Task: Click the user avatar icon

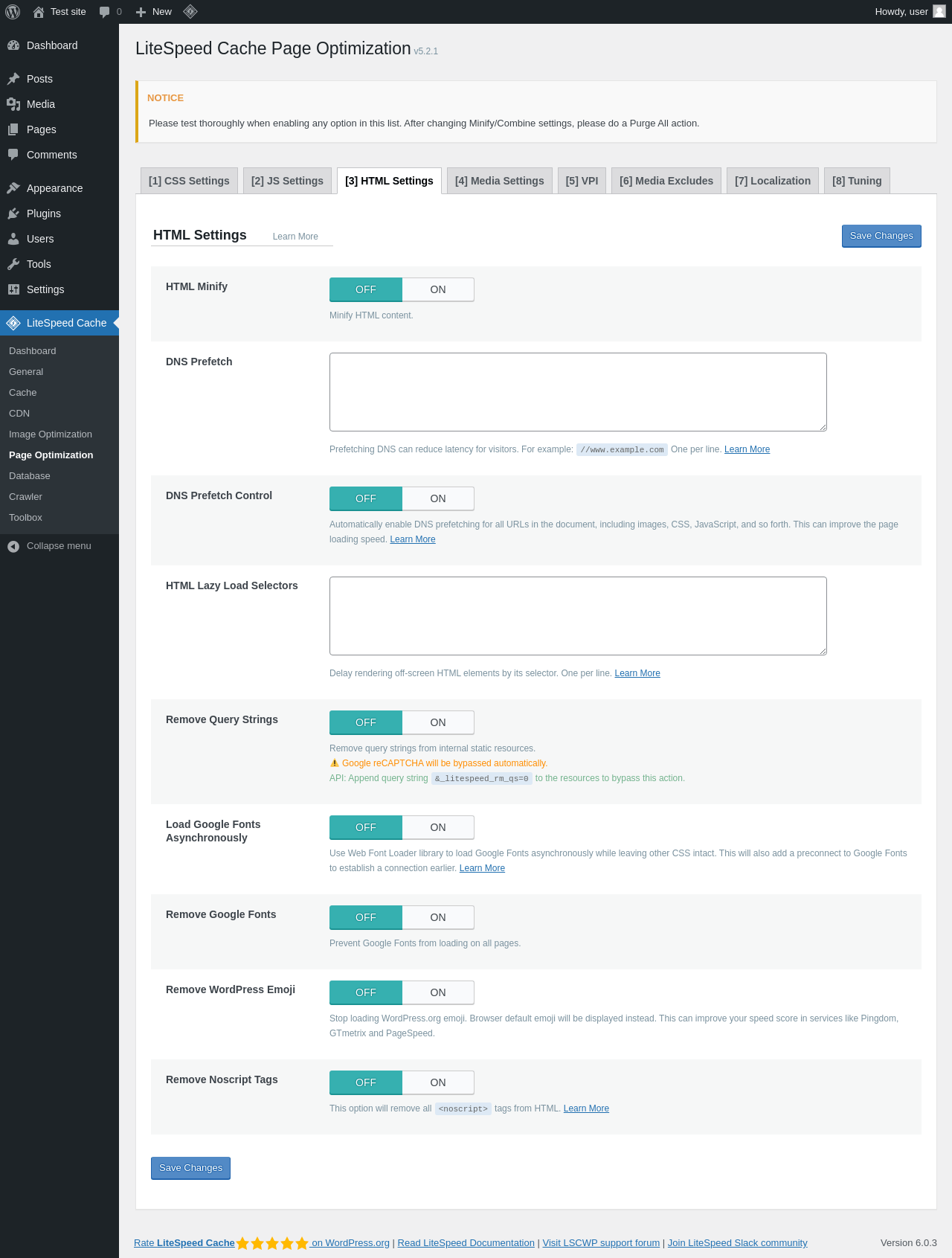Action: [x=939, y=12]
